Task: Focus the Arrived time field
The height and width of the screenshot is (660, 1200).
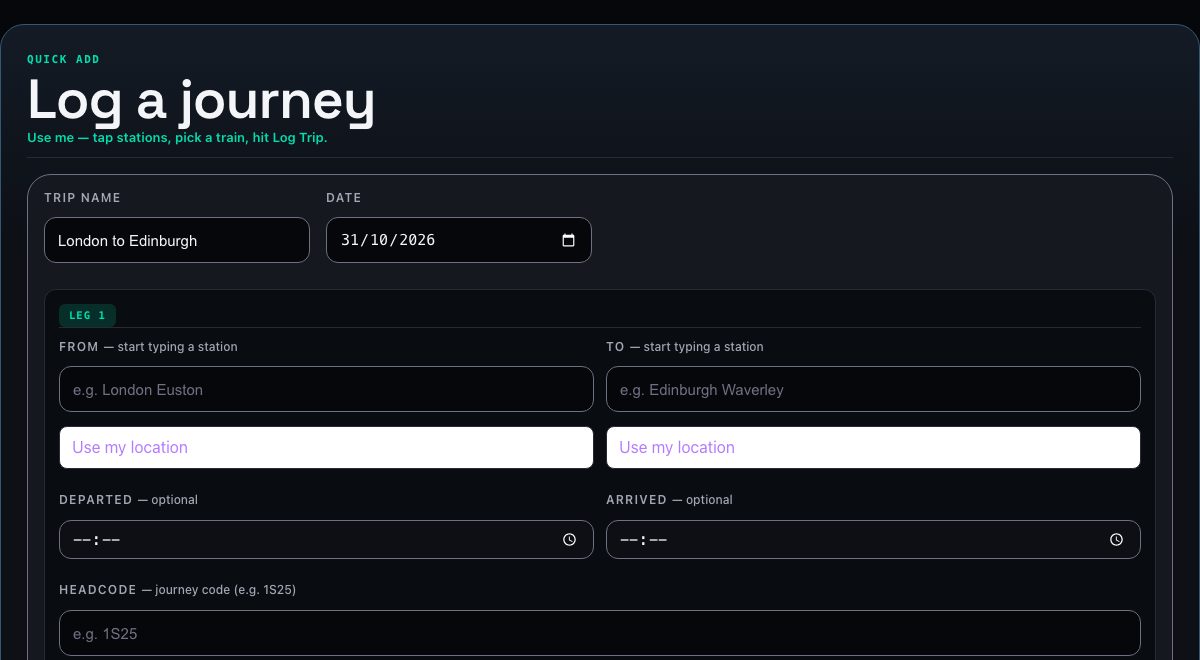Action: coord(873,540)
